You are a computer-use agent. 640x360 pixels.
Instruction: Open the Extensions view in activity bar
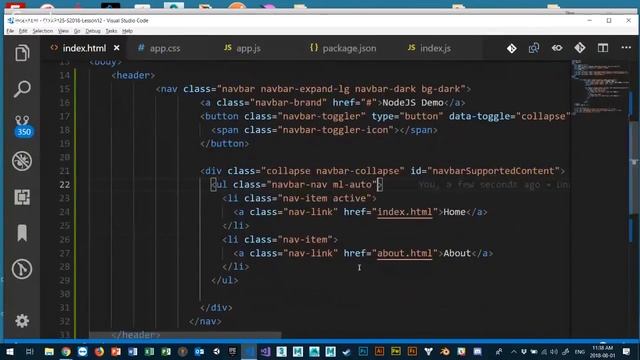tap(22, 197)
